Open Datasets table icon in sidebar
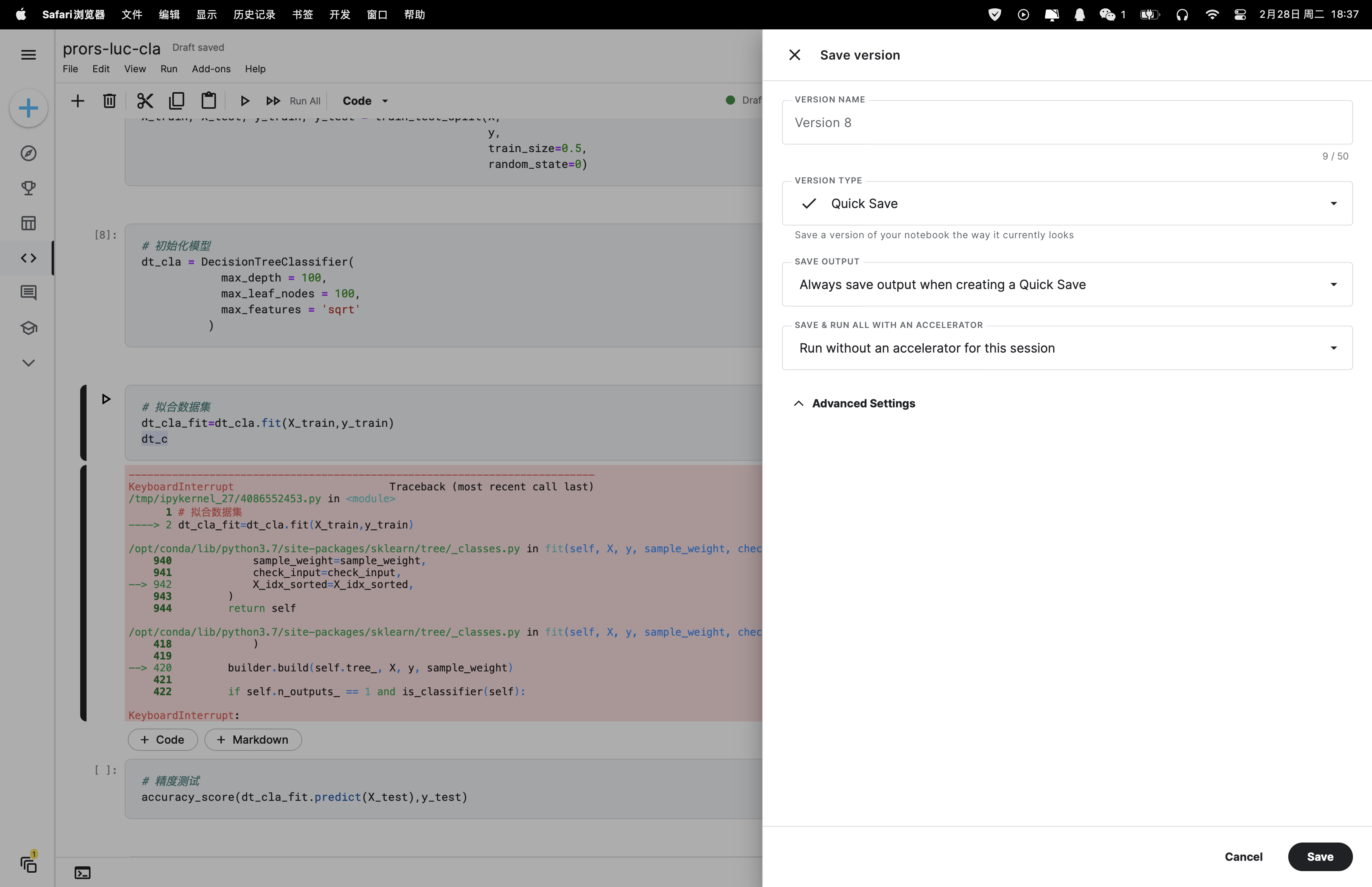1372x887 pixels. (28, 223)
